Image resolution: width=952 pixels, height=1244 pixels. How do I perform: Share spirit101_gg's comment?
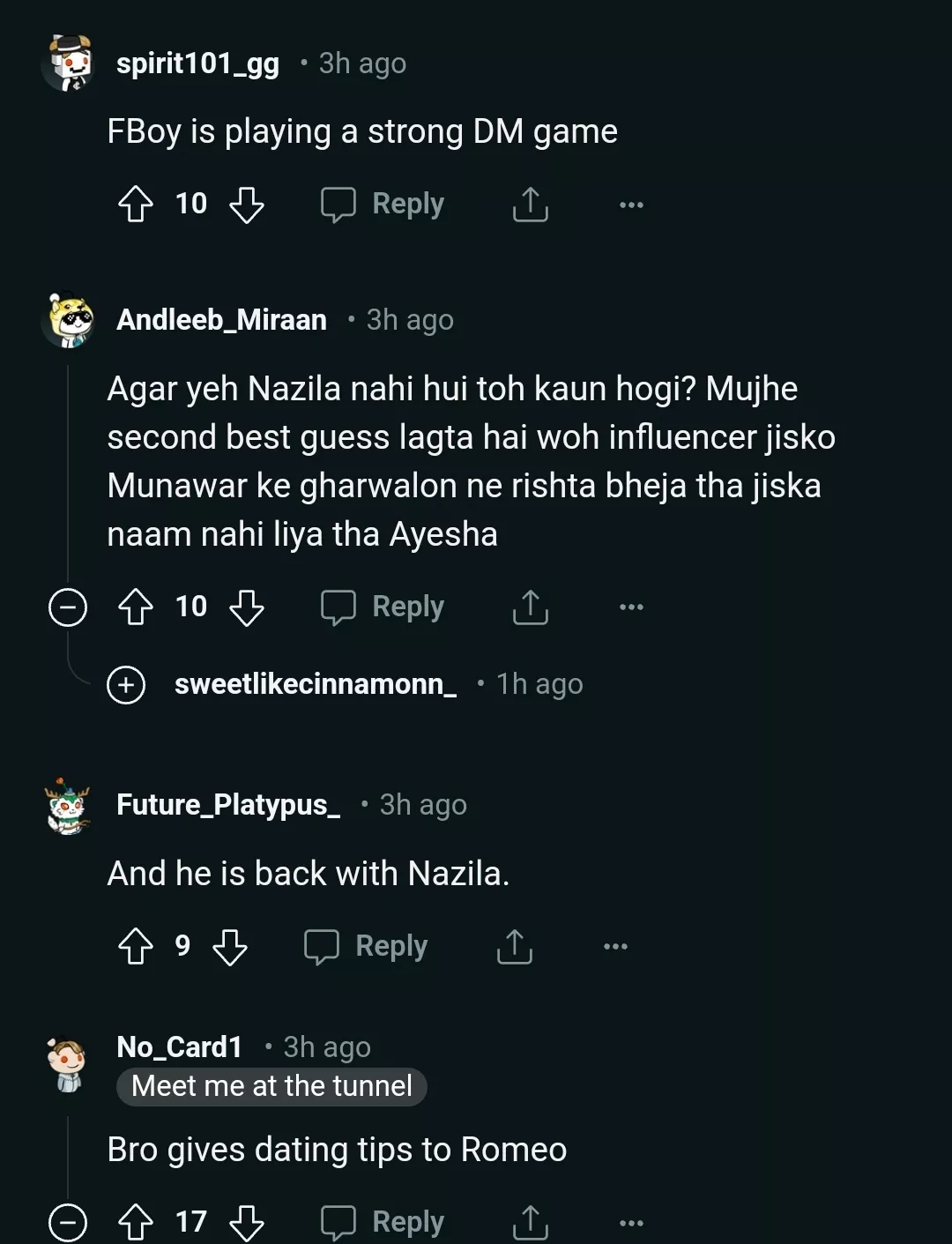coord(530,205)
